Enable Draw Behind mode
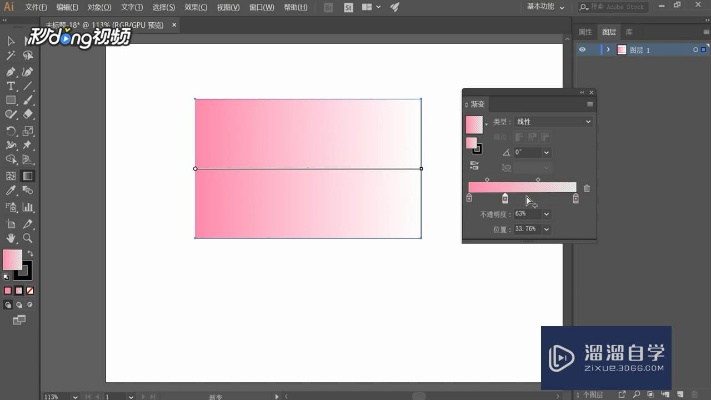Viewport: 711px width, 400px height. [19, 305]
